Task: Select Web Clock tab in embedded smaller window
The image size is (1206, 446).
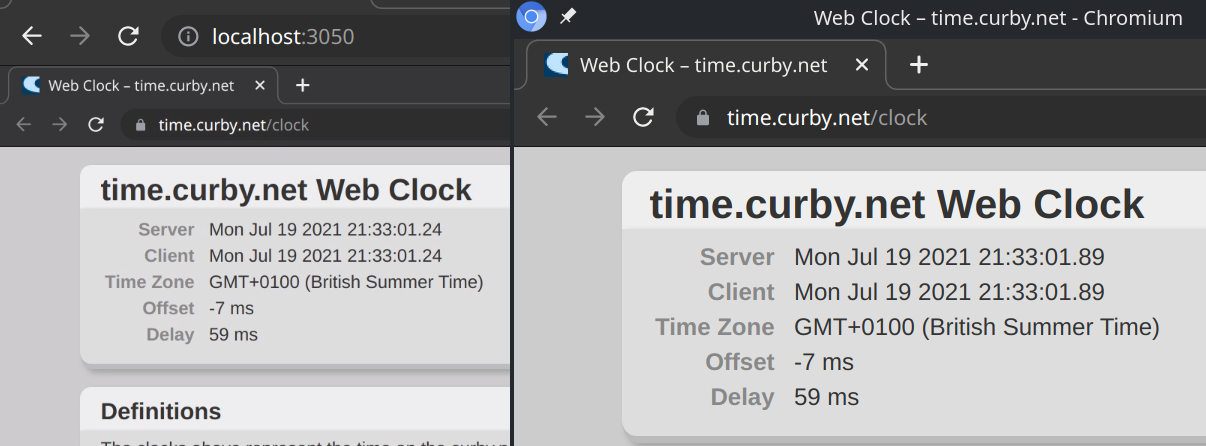Action: [x=141, y=86]
